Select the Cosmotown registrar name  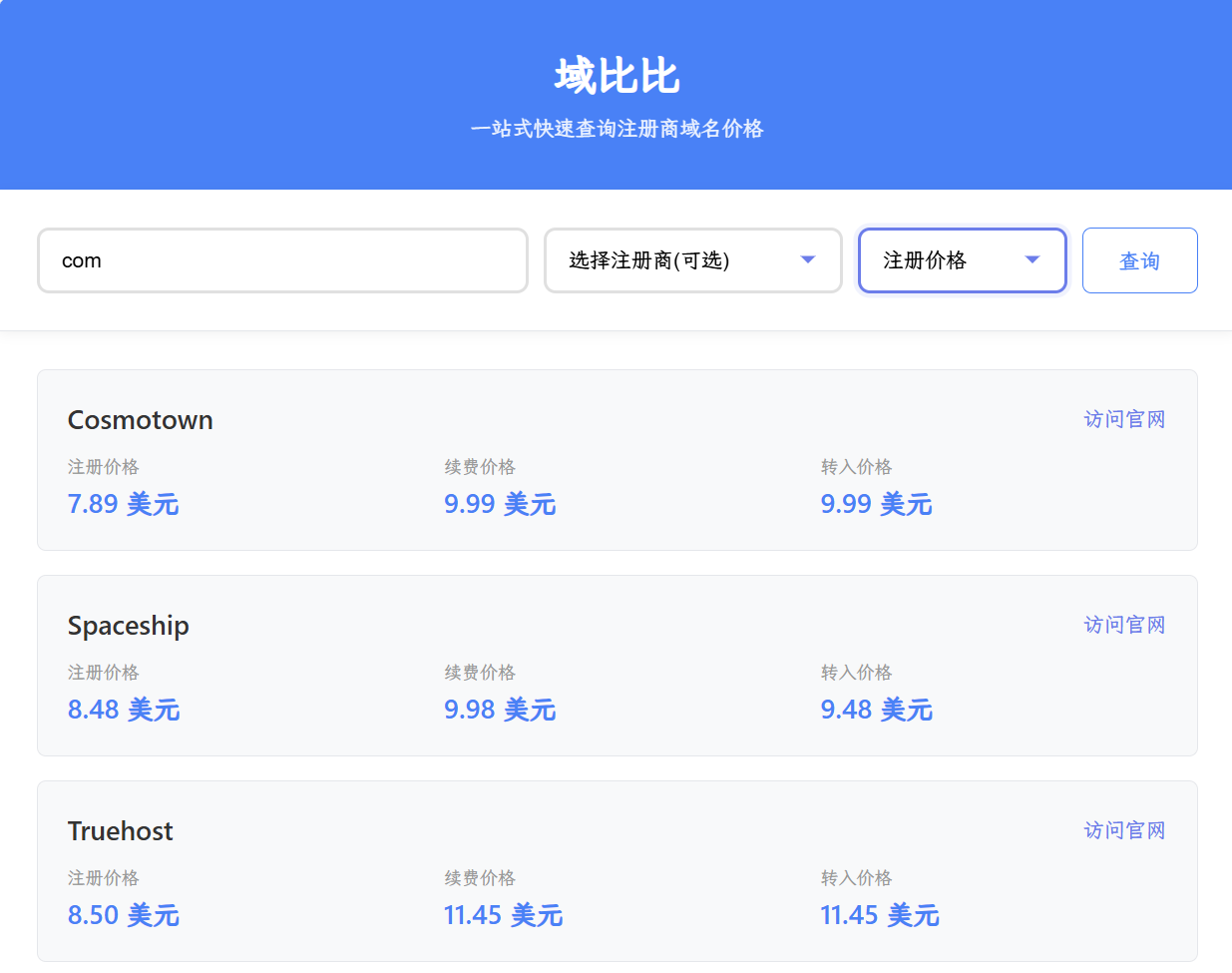coord(141,420)
